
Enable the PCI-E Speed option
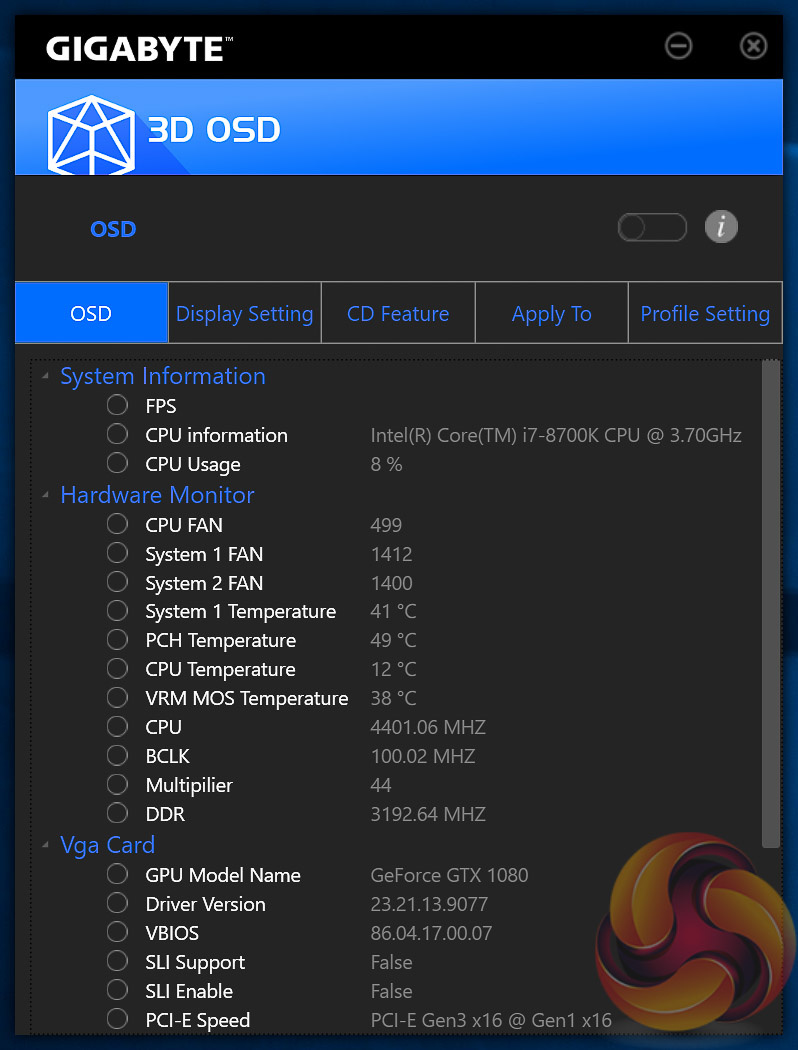click(117, 1019)
